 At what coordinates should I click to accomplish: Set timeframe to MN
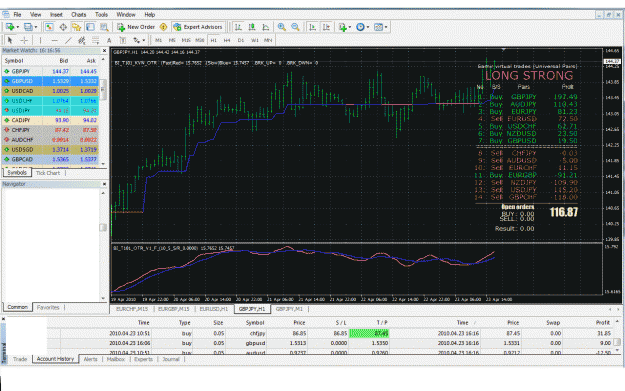click(268, 40)
